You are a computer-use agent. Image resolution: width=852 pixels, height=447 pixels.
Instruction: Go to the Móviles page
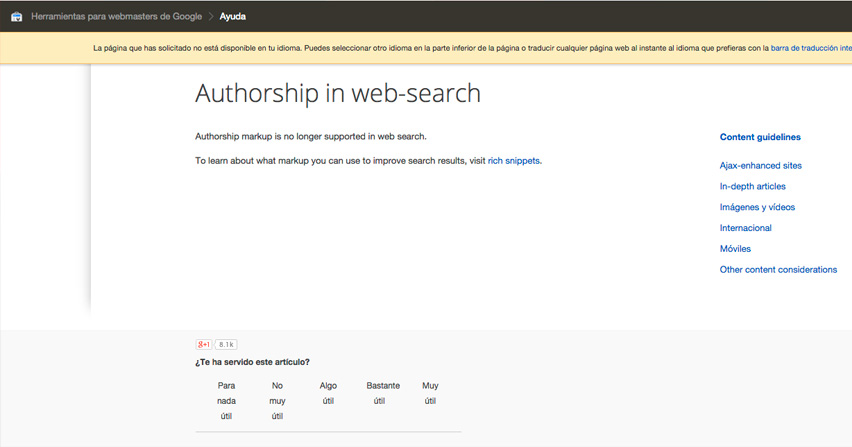pos(735,249)
